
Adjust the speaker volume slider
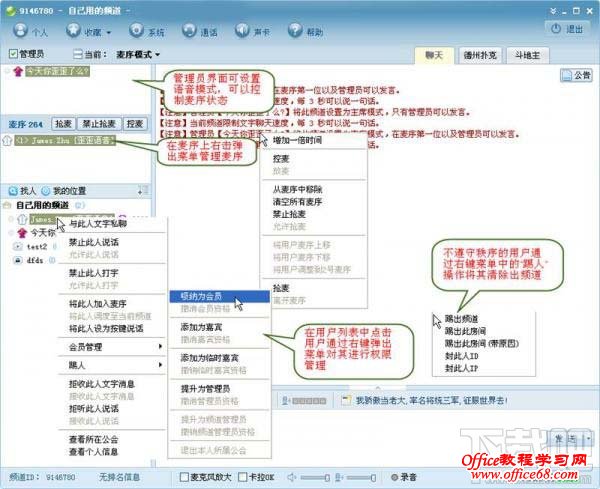coord(315,478)
